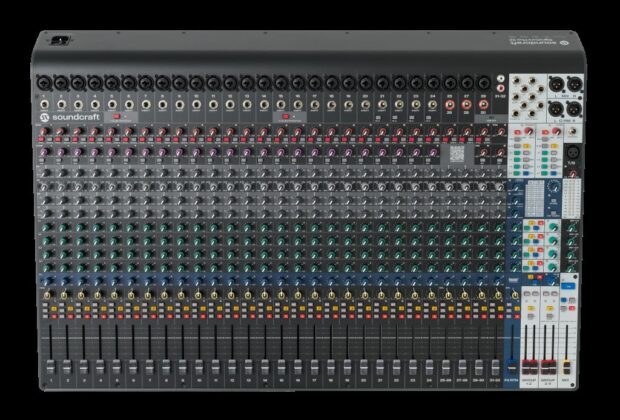Click the channel 1 purple knob
Image resolution: width=620 pixels, height=420 pixels.
[x=43, y=152]
